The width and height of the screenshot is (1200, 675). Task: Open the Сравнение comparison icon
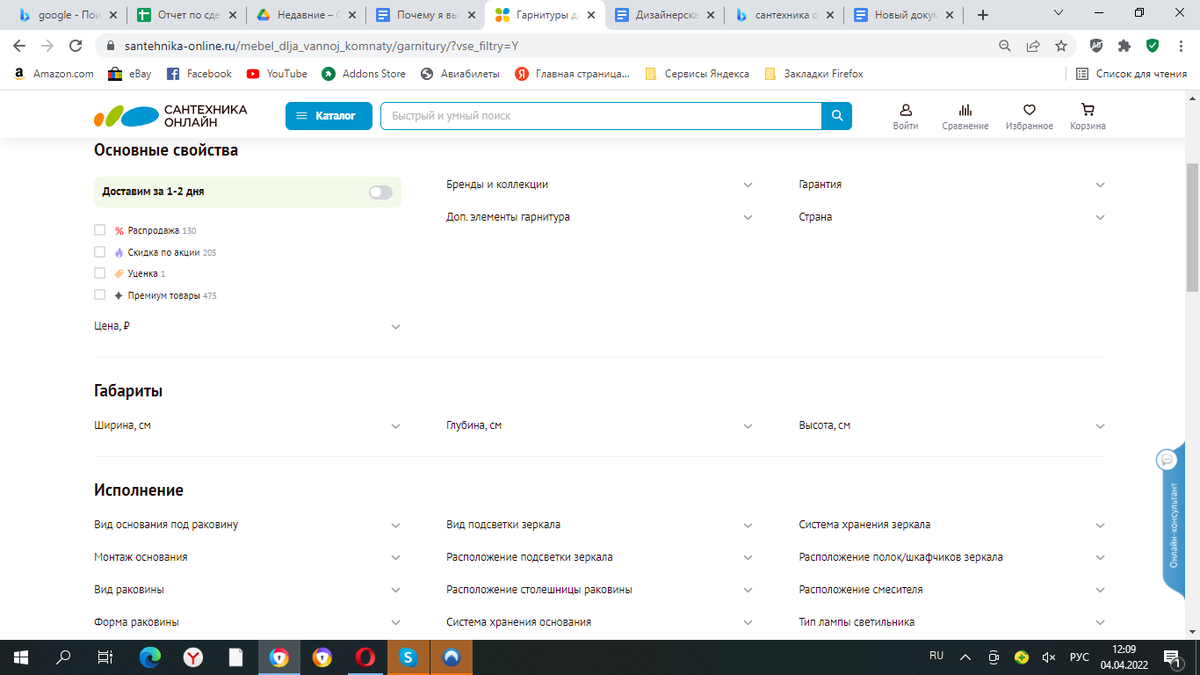coord(965,116)
